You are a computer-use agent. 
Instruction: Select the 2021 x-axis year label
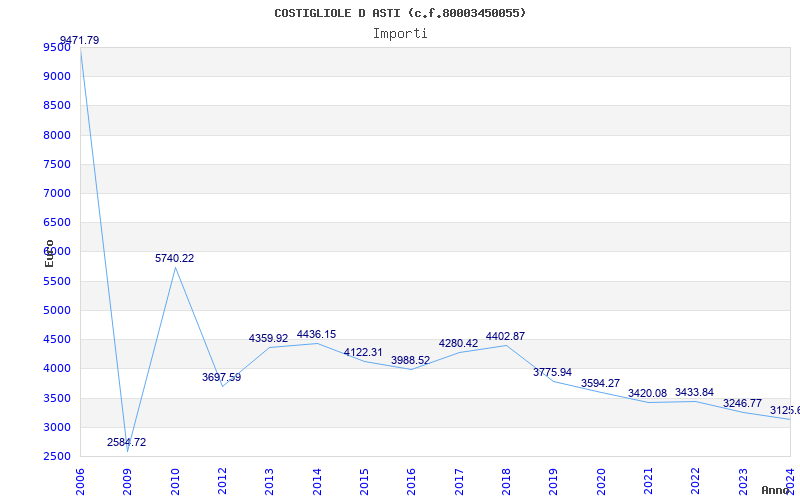point(648,482)
